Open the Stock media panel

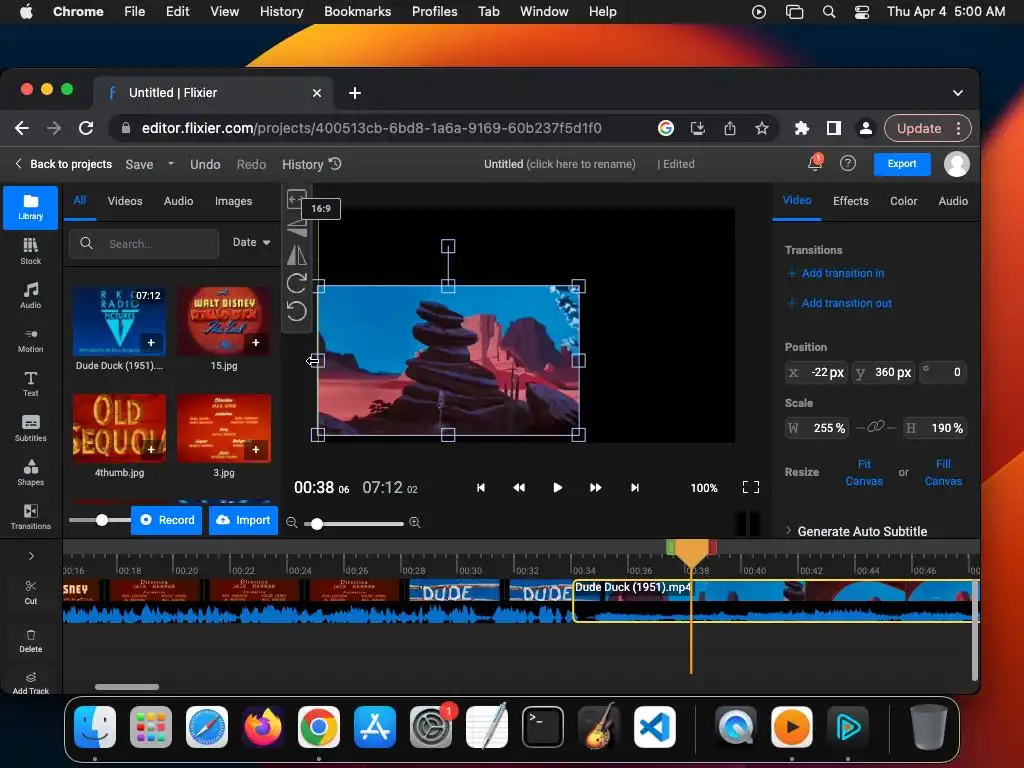[x=30, y=251]
